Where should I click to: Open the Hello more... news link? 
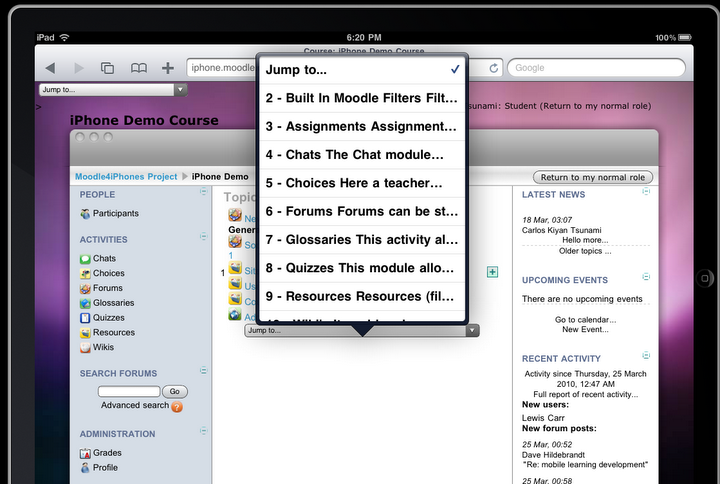[585, 240]
